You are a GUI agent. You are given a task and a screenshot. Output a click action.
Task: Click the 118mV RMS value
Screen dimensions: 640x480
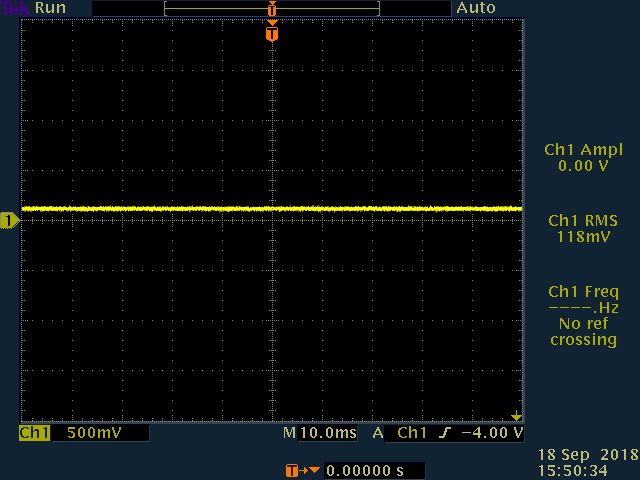tap(583, 237)
